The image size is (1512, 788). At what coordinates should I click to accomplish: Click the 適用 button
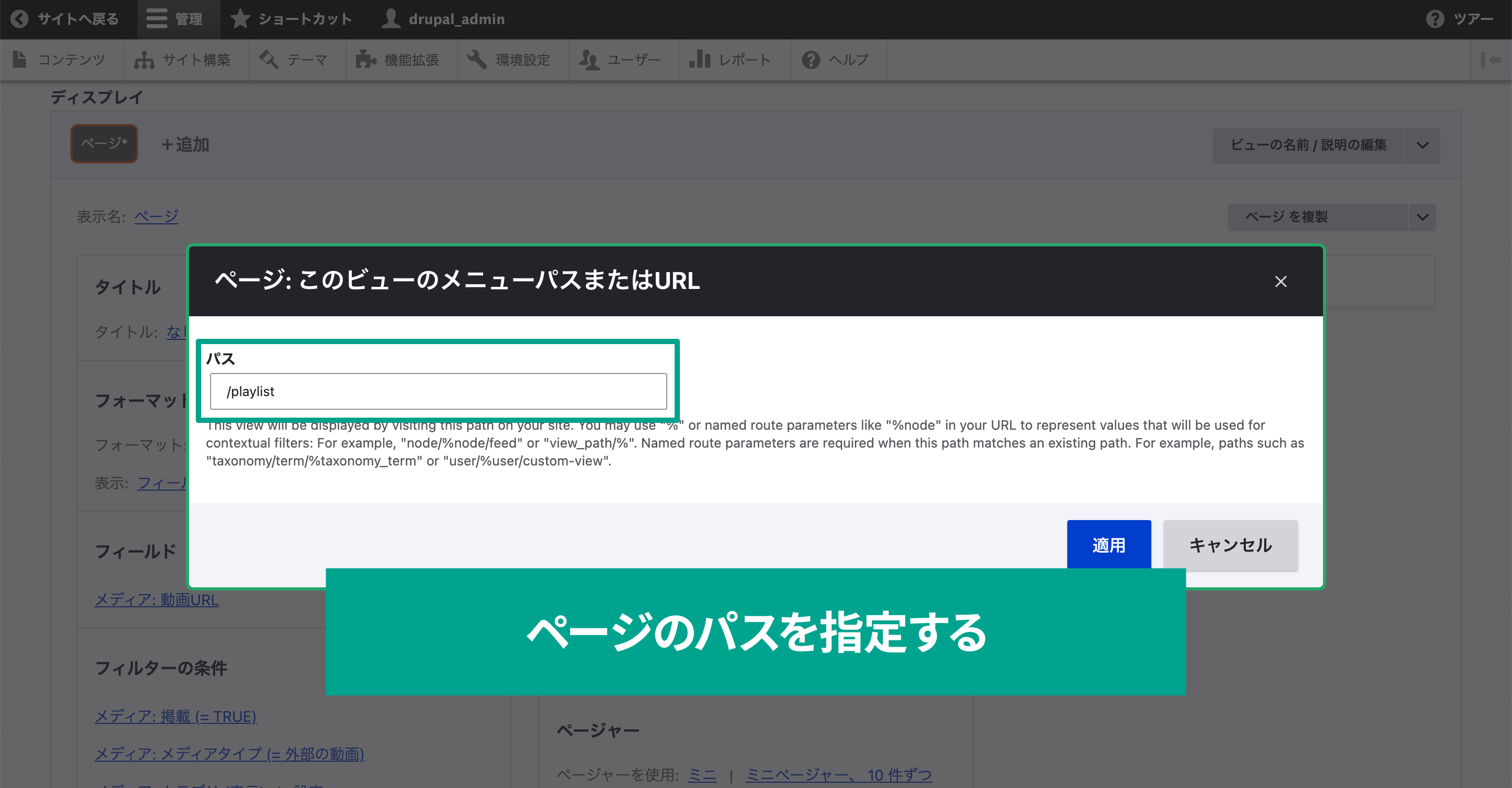pyautogui.click(x=1109, y=544)
